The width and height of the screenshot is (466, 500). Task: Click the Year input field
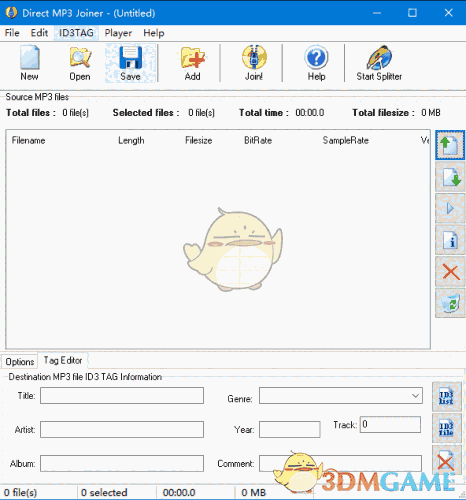click(x=290, y=429)
